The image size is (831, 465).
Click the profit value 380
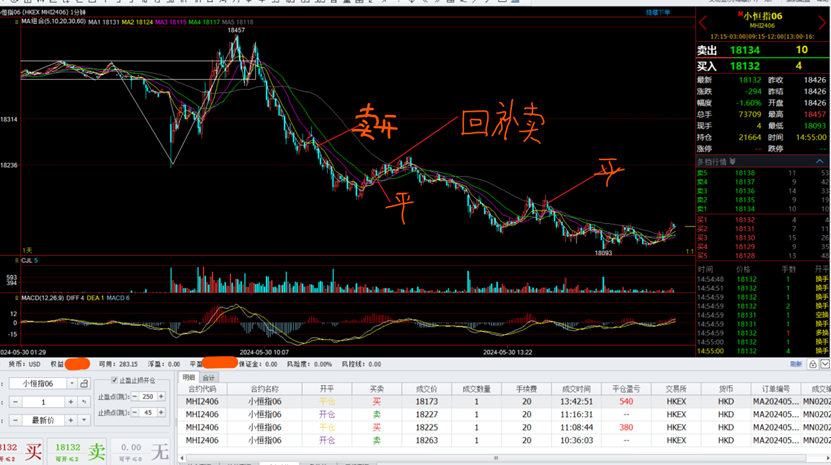(626, 427)
